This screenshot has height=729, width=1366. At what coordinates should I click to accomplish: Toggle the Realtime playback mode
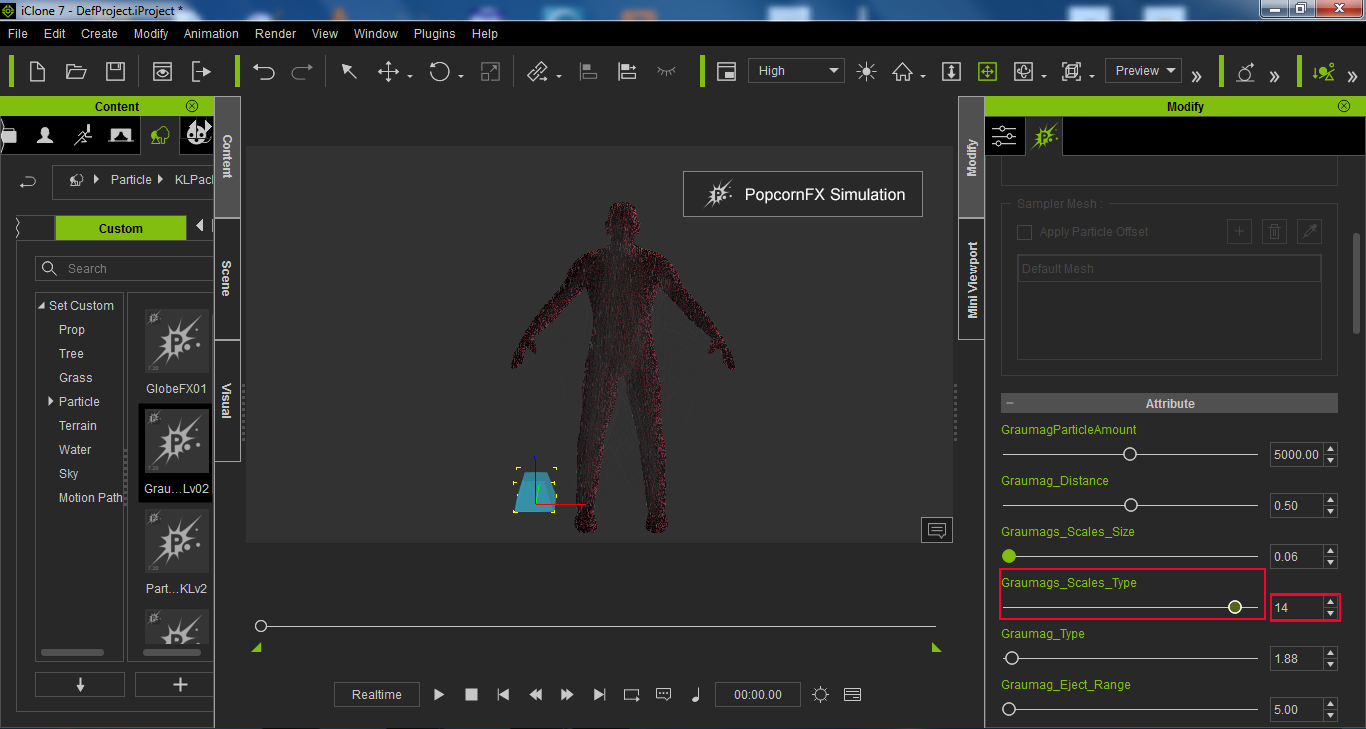[x=377, y=695]
